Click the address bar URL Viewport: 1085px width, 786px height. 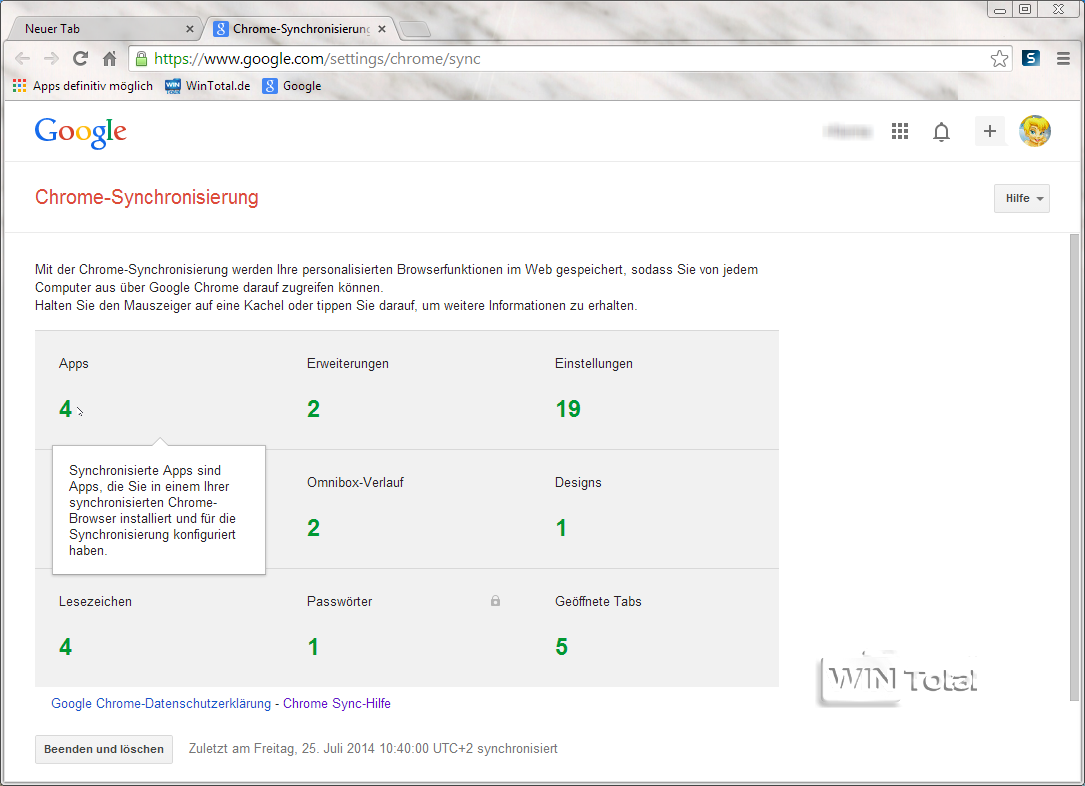pyautogui.click(x=317, y=59)
